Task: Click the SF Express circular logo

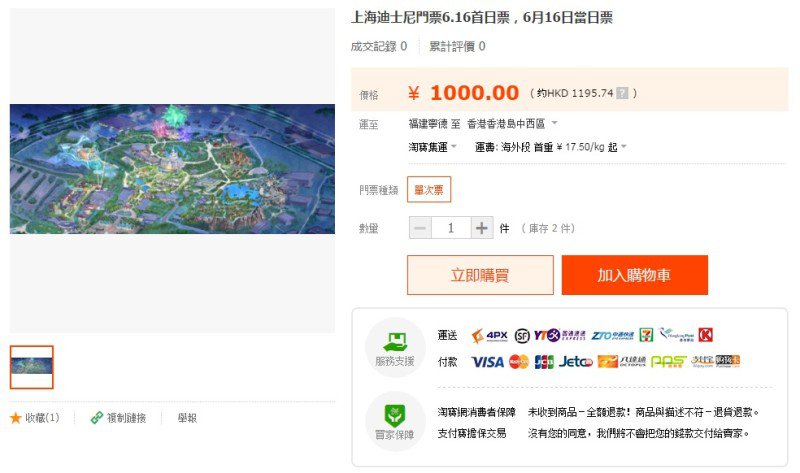Action: pyautogui.click(x=522, y=335)
